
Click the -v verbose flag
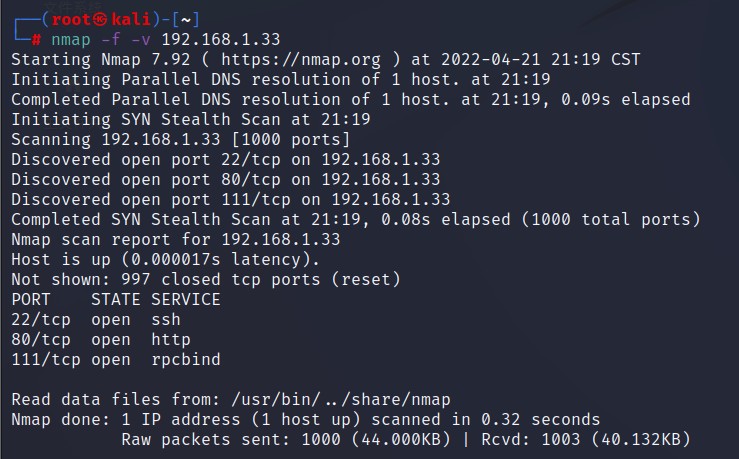141,40
